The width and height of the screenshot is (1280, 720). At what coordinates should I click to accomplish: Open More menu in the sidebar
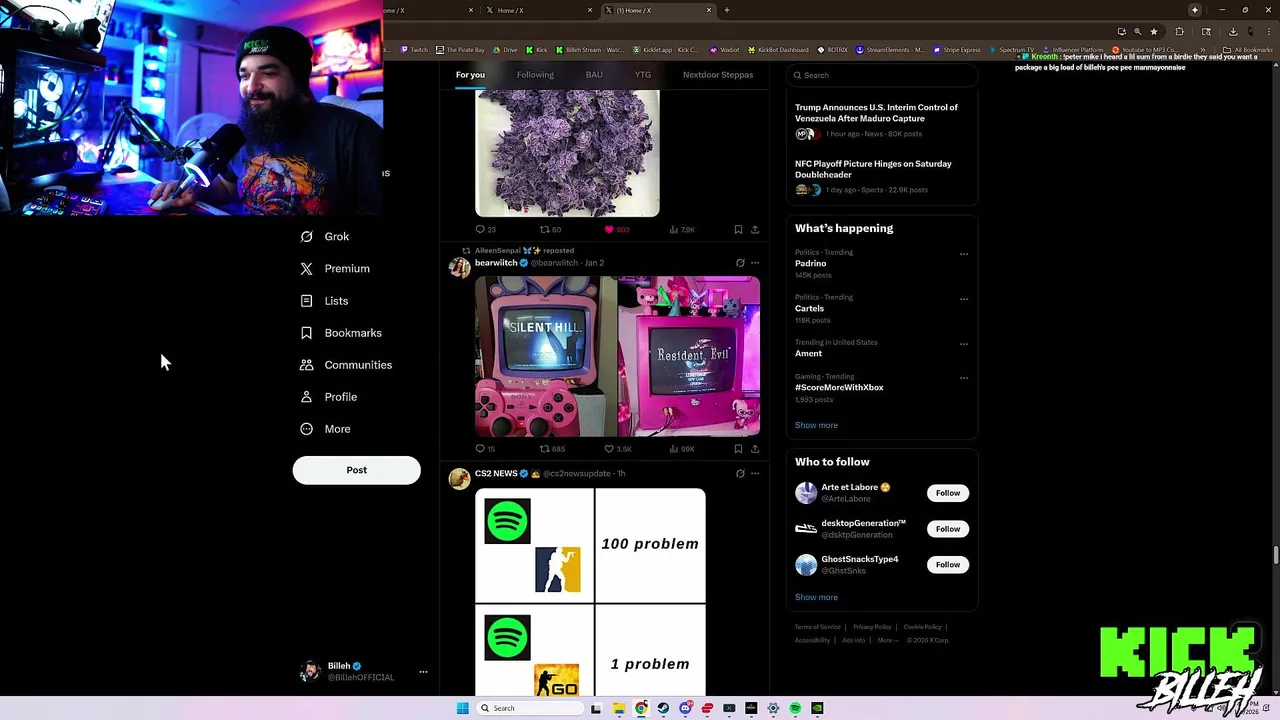(x=326, y=429)
